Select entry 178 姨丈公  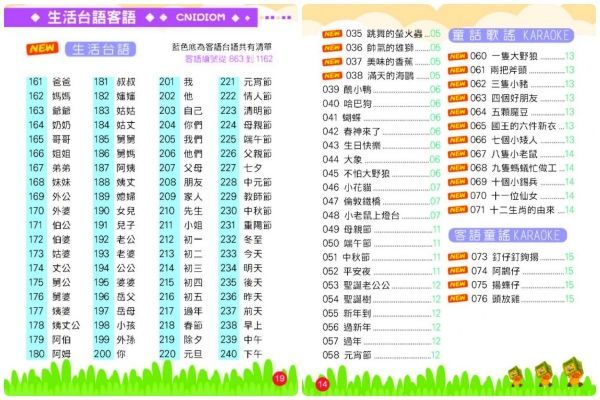click(x=54, y=325)
